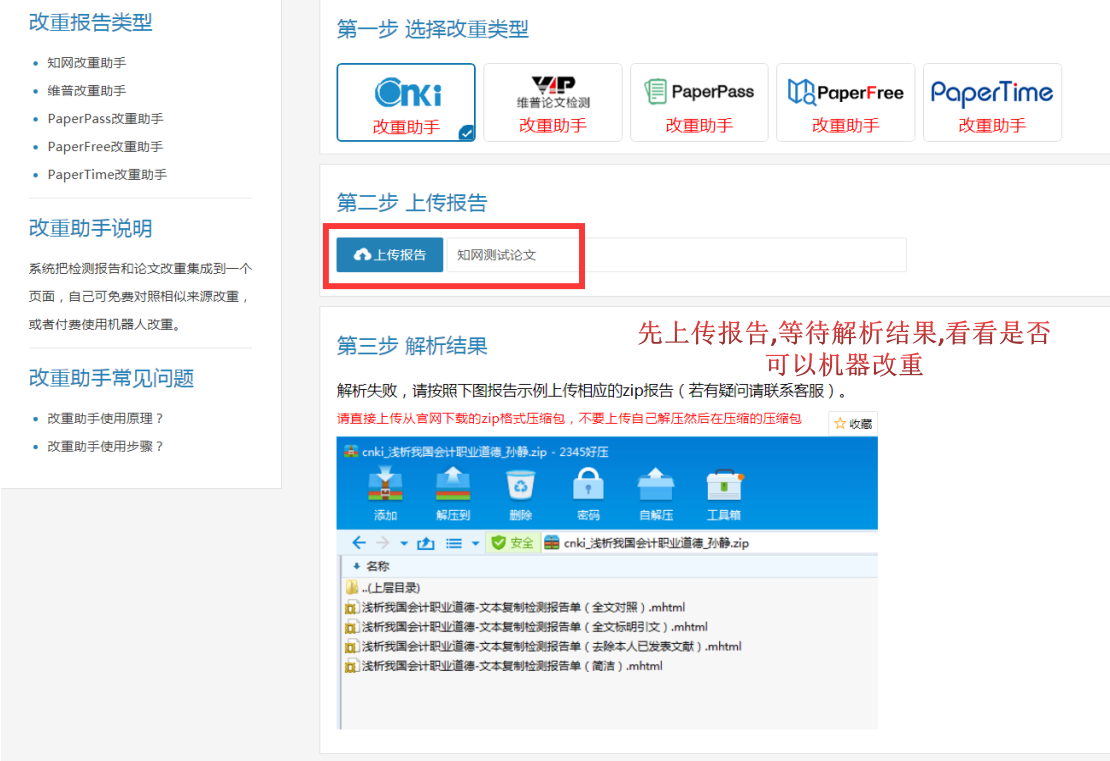Click the zip icon beside the archive path
The height and width of the screenshot is (761, 1110).
552,543
